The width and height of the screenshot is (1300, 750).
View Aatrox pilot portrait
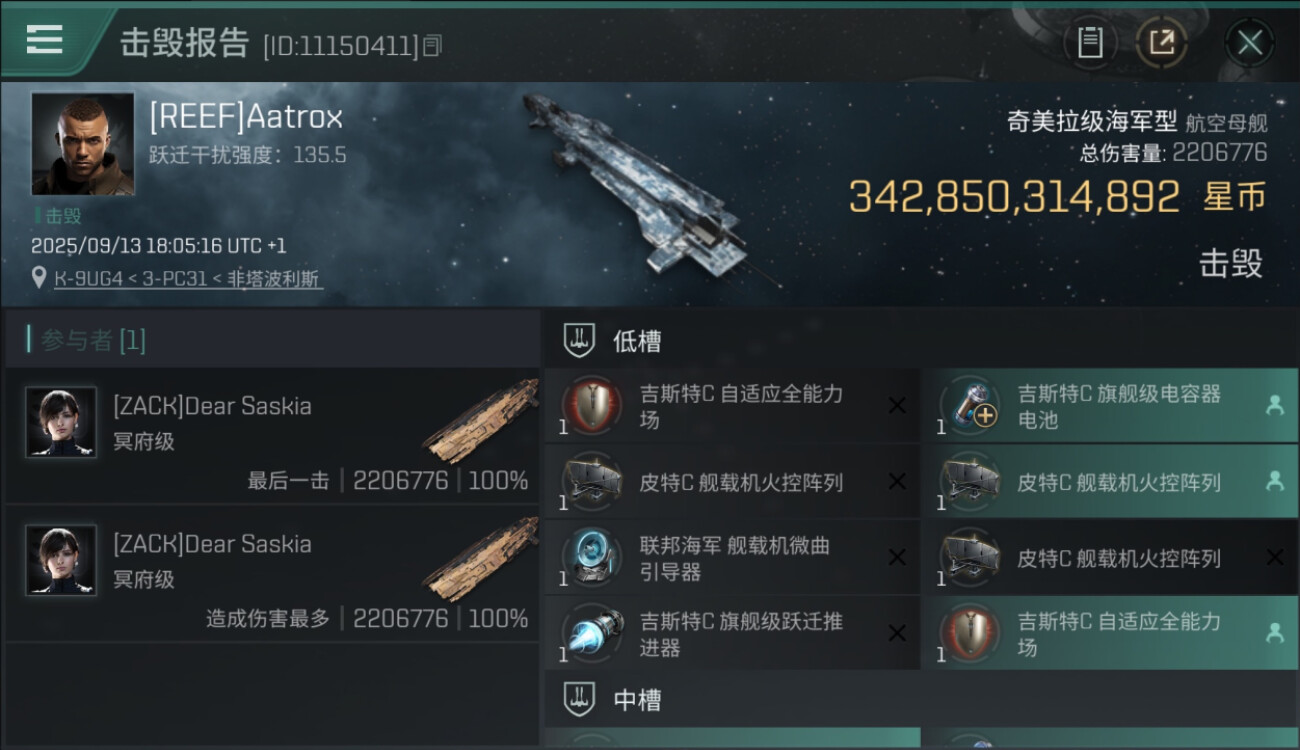click(x=83, y=144)
